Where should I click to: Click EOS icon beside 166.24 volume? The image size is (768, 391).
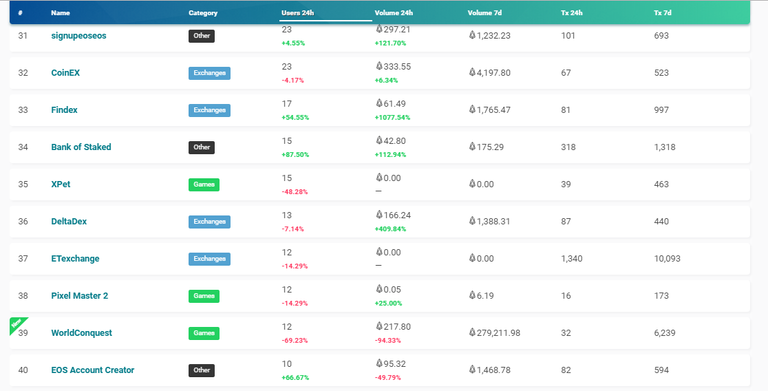pos(379,215)
